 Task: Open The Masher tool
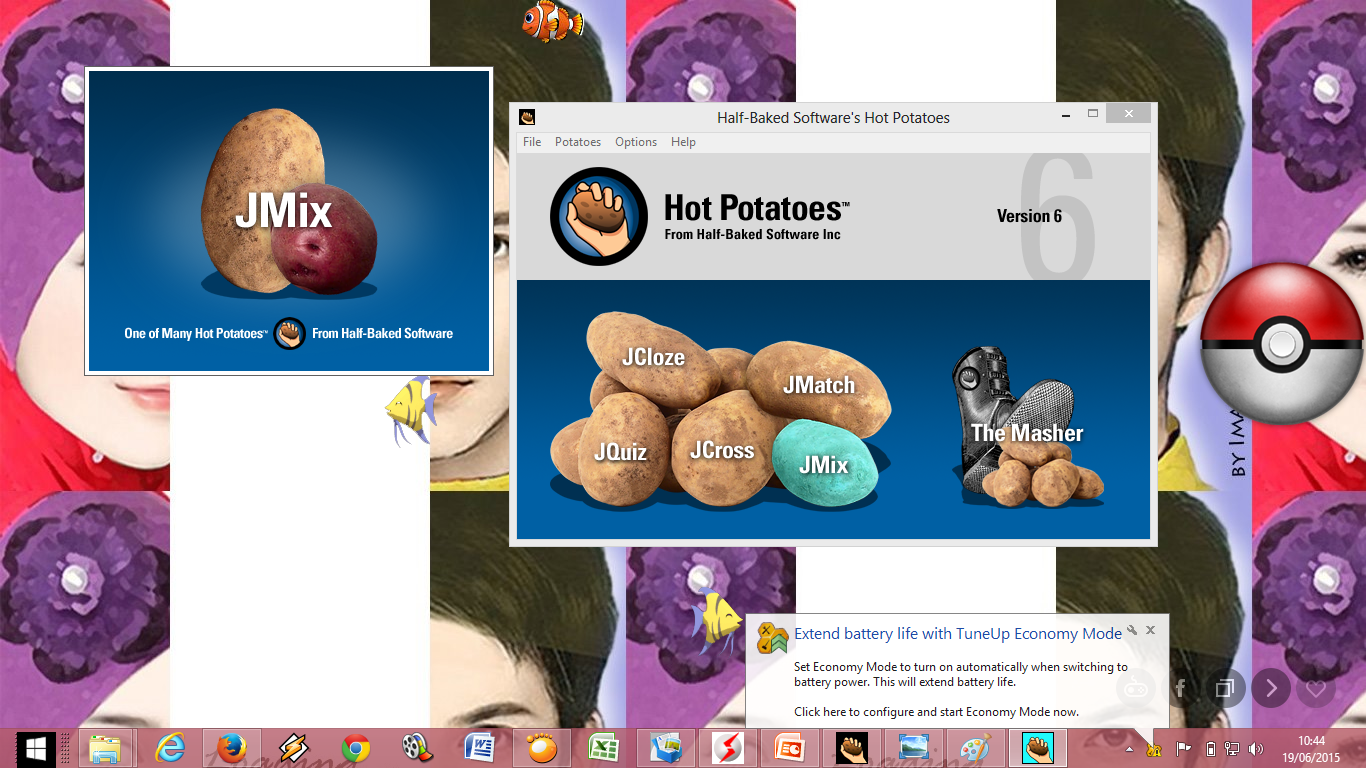(x=1027, y=428)
